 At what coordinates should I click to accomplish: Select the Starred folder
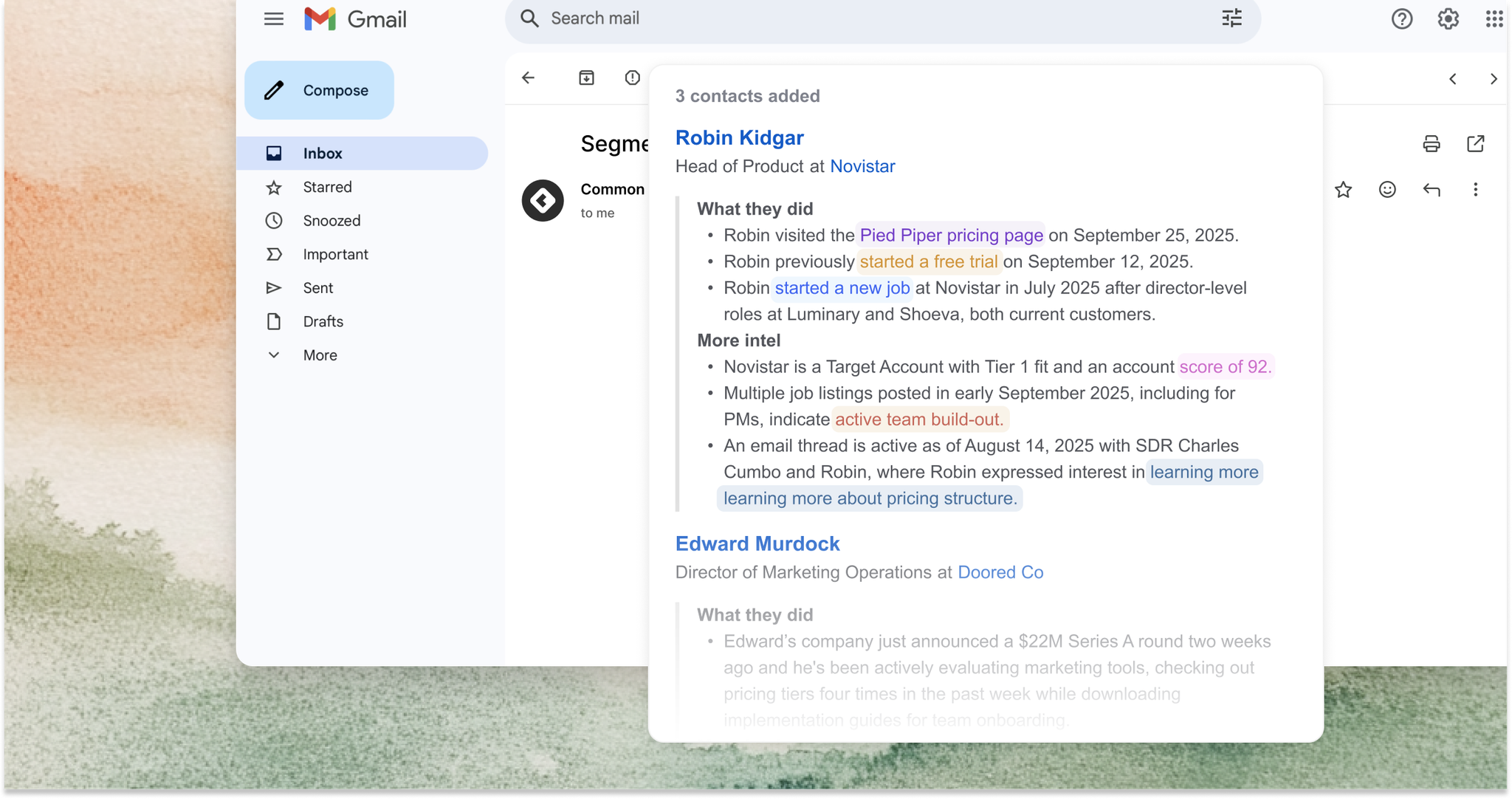327,188
